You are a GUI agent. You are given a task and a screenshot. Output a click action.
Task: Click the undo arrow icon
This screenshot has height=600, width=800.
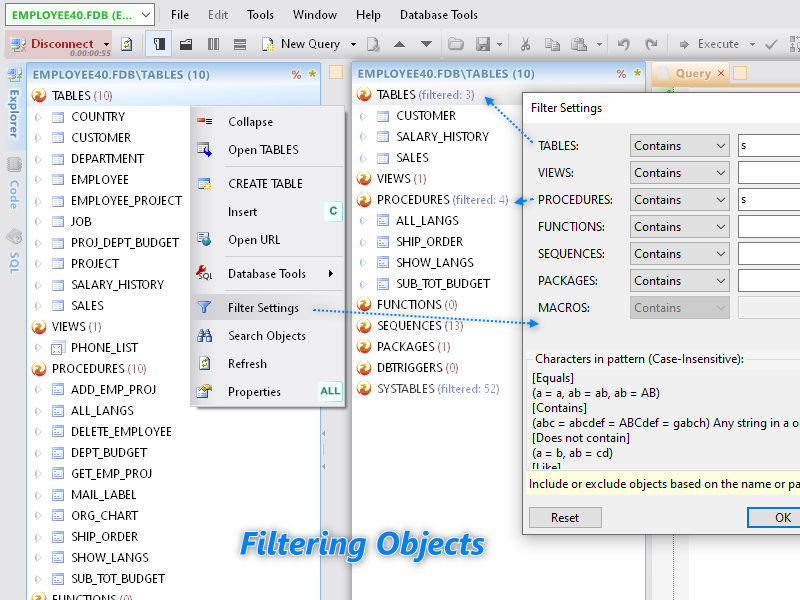(x=623, y=44)
